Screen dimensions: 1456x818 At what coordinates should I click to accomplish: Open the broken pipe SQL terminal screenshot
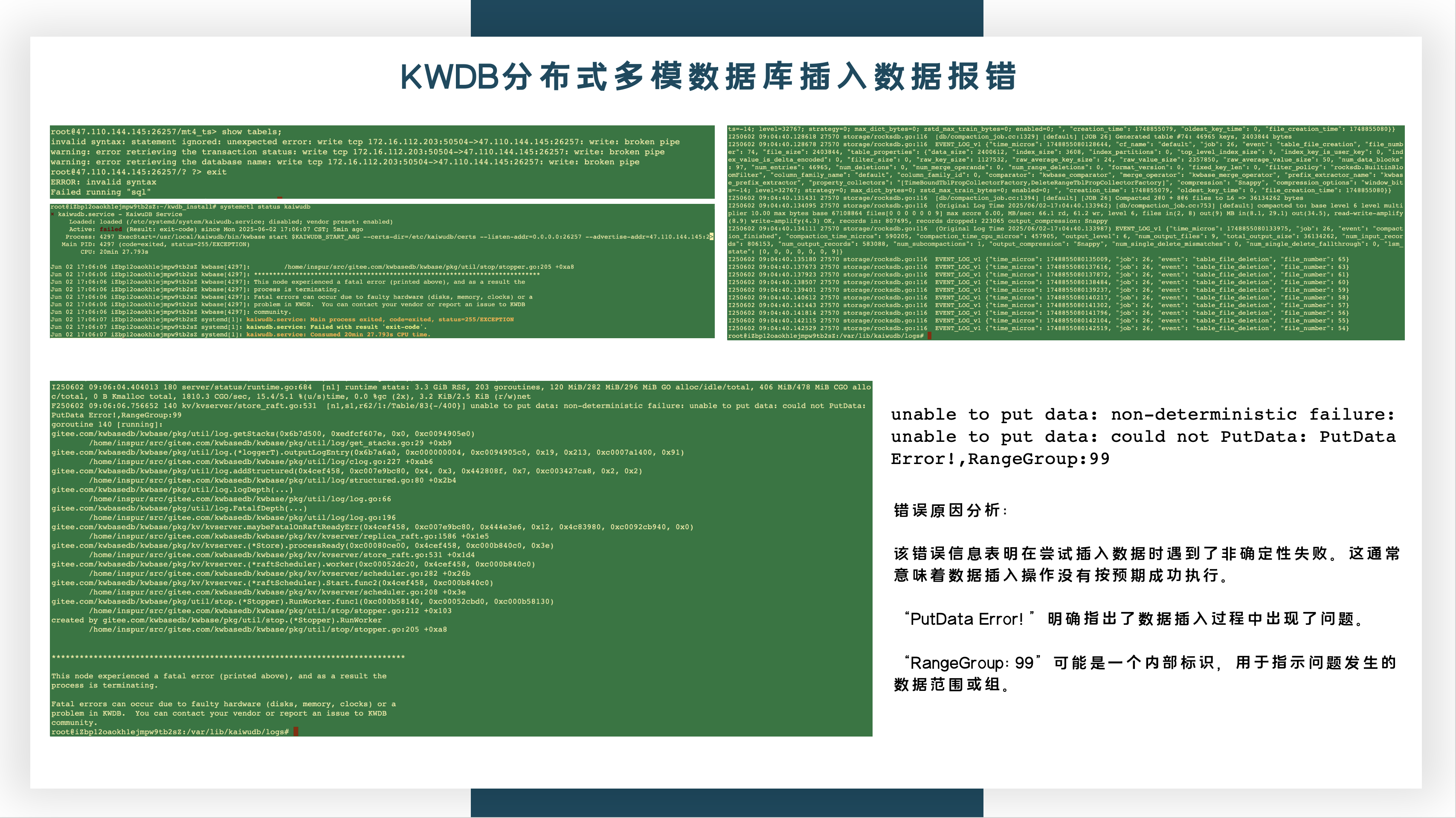tap(382, 162)
